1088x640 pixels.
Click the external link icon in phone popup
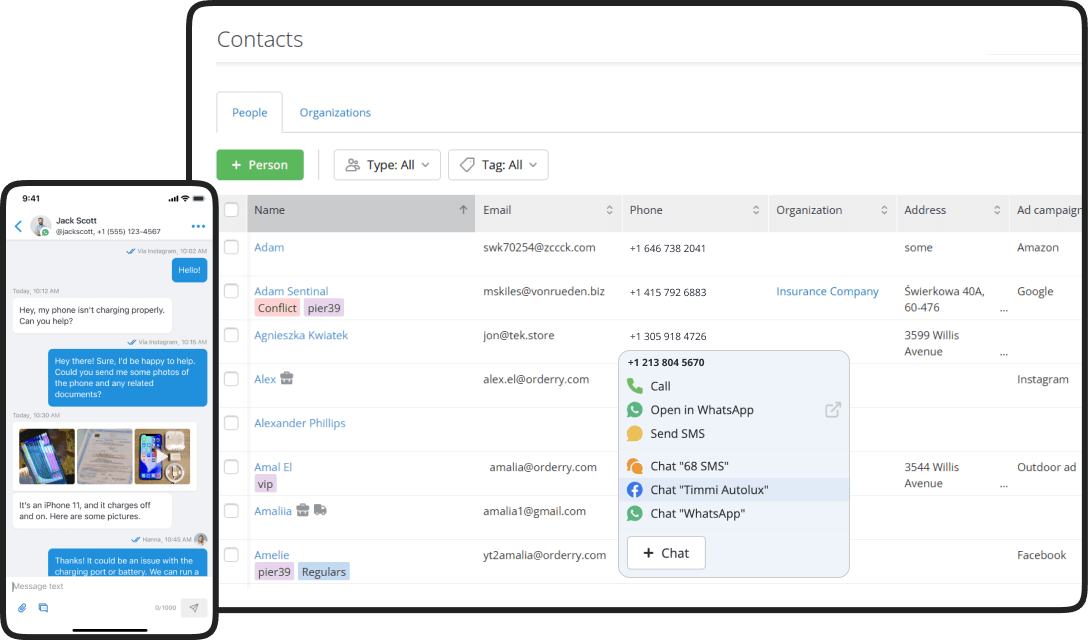[832, 410]
